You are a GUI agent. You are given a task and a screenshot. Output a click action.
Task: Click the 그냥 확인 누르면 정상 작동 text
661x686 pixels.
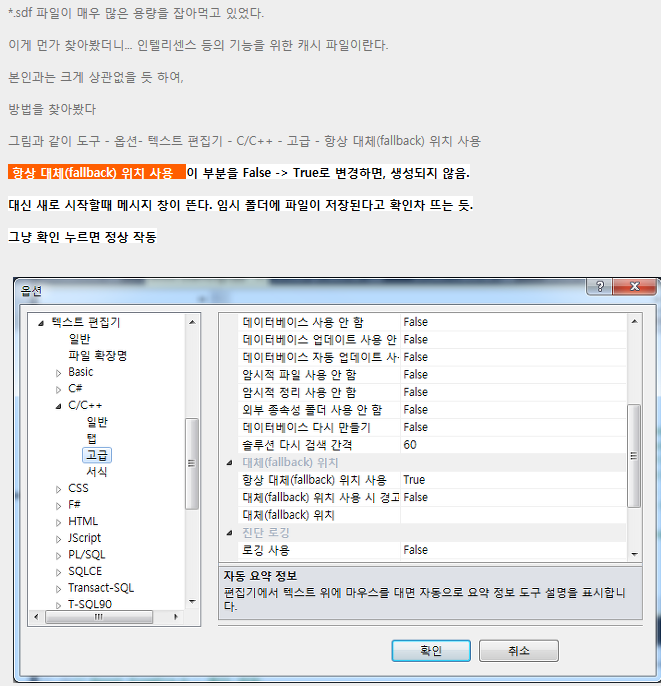(82, 237)
